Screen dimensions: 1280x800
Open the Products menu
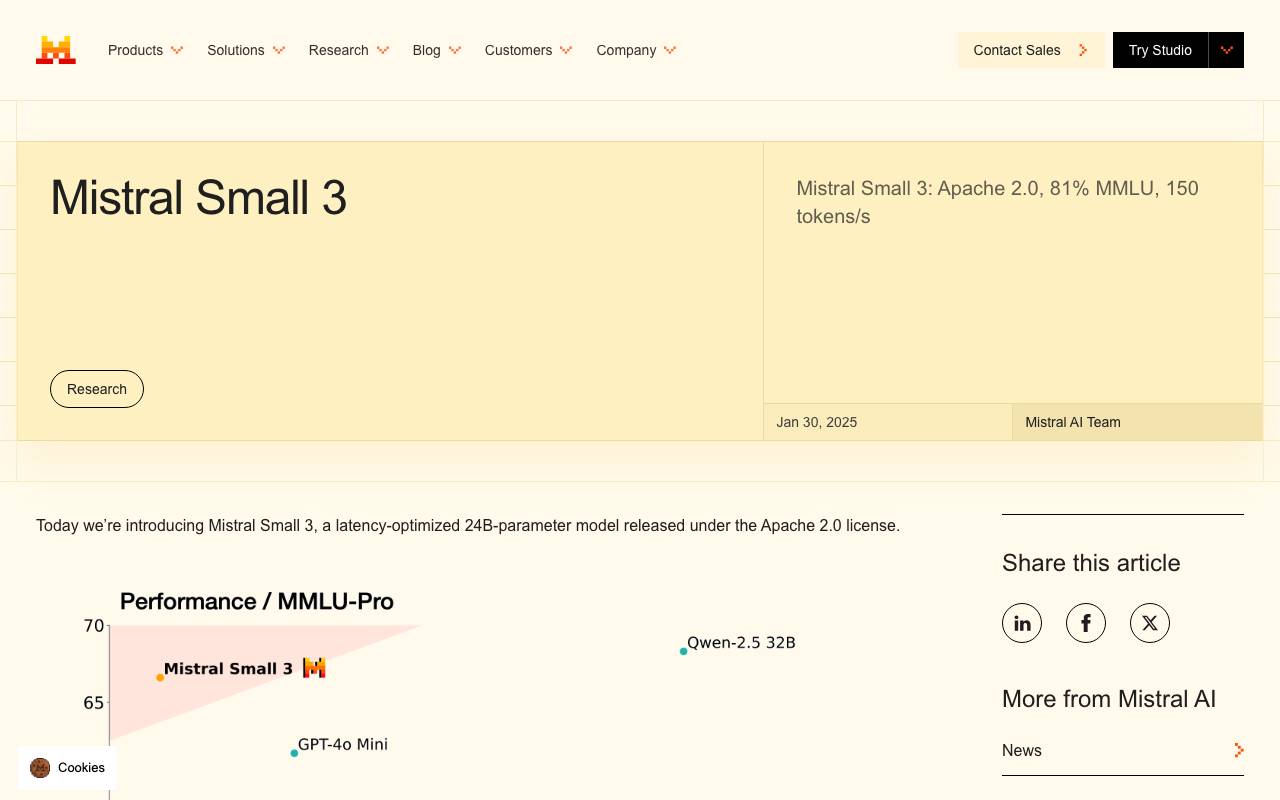145,50
